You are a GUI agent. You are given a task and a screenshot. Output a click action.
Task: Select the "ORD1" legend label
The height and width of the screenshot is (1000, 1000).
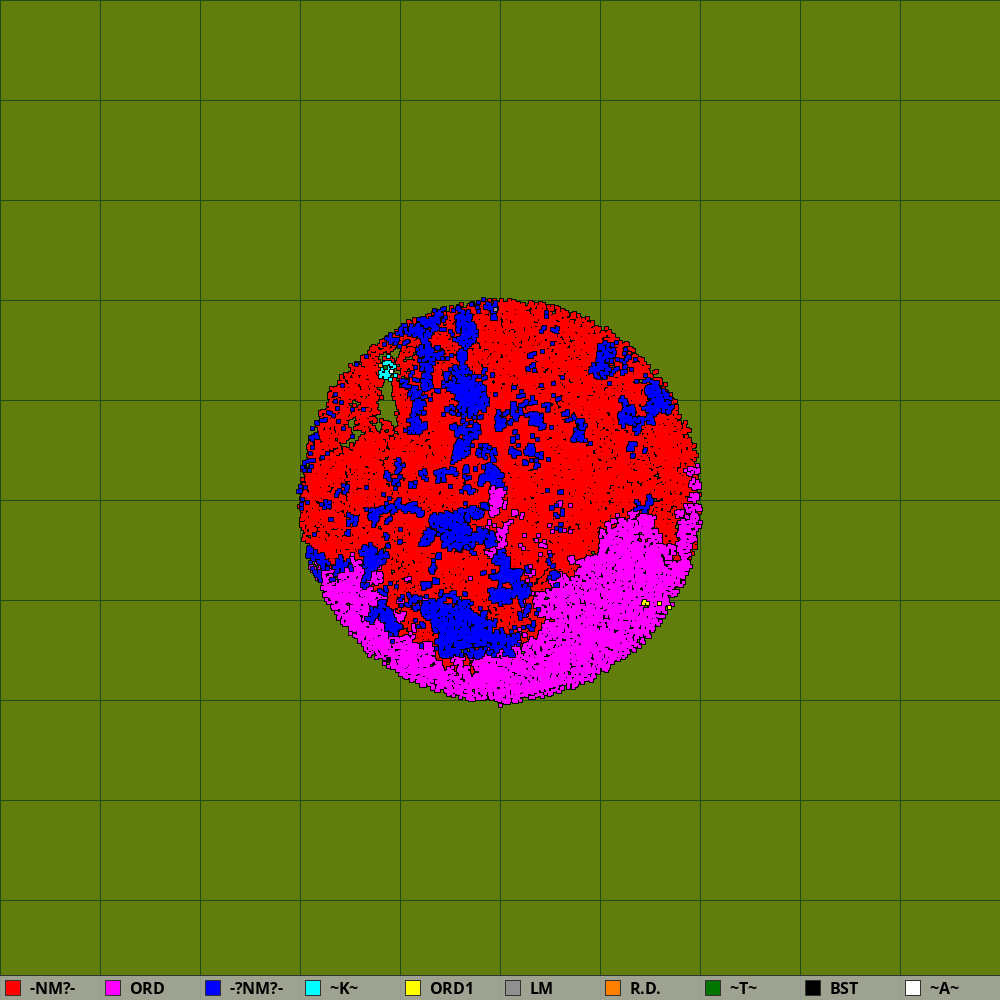point(452,988)
